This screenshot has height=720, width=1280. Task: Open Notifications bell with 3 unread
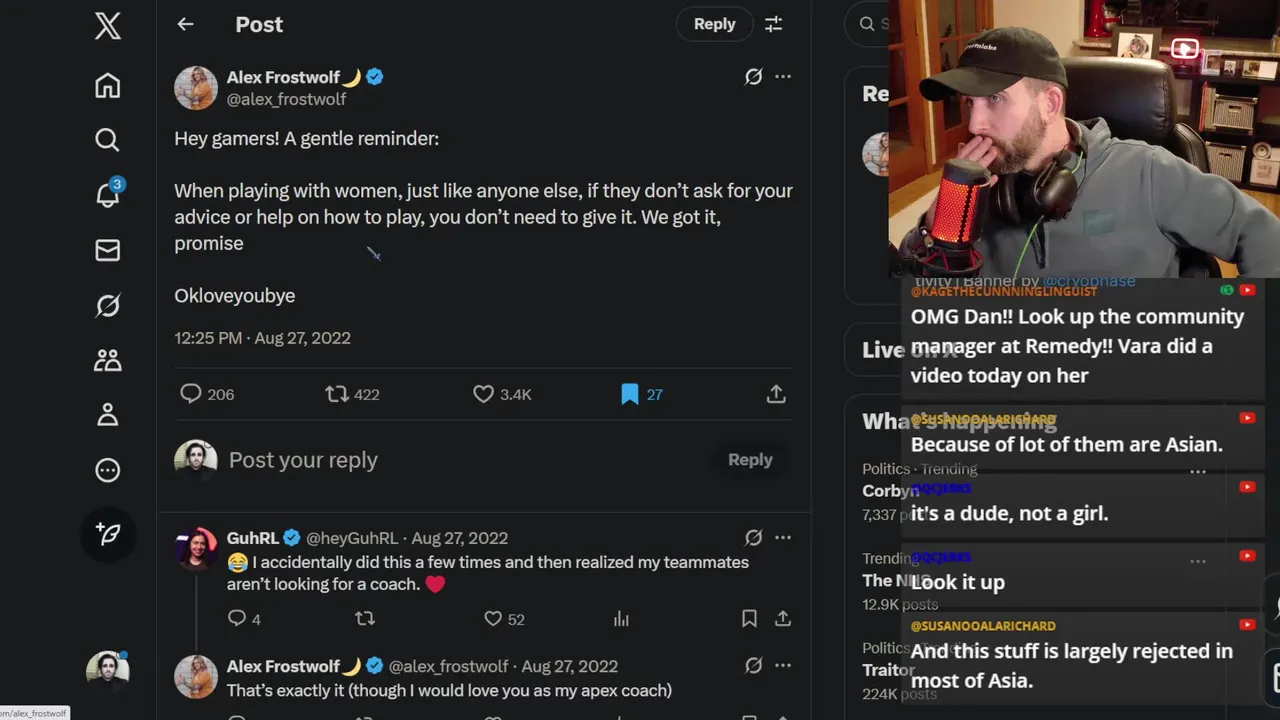108,194
